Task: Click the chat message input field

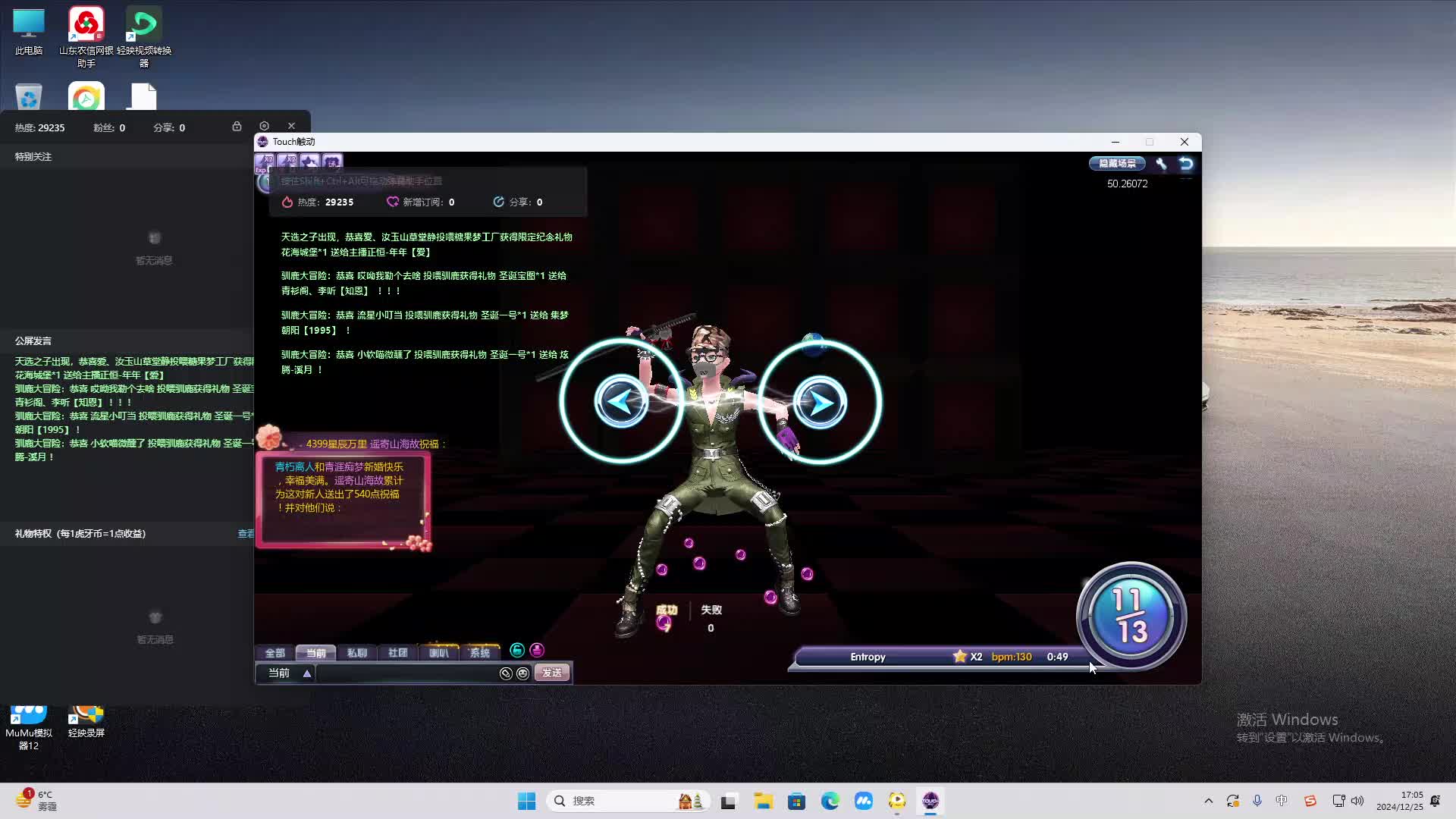Action: pos(406,673)
